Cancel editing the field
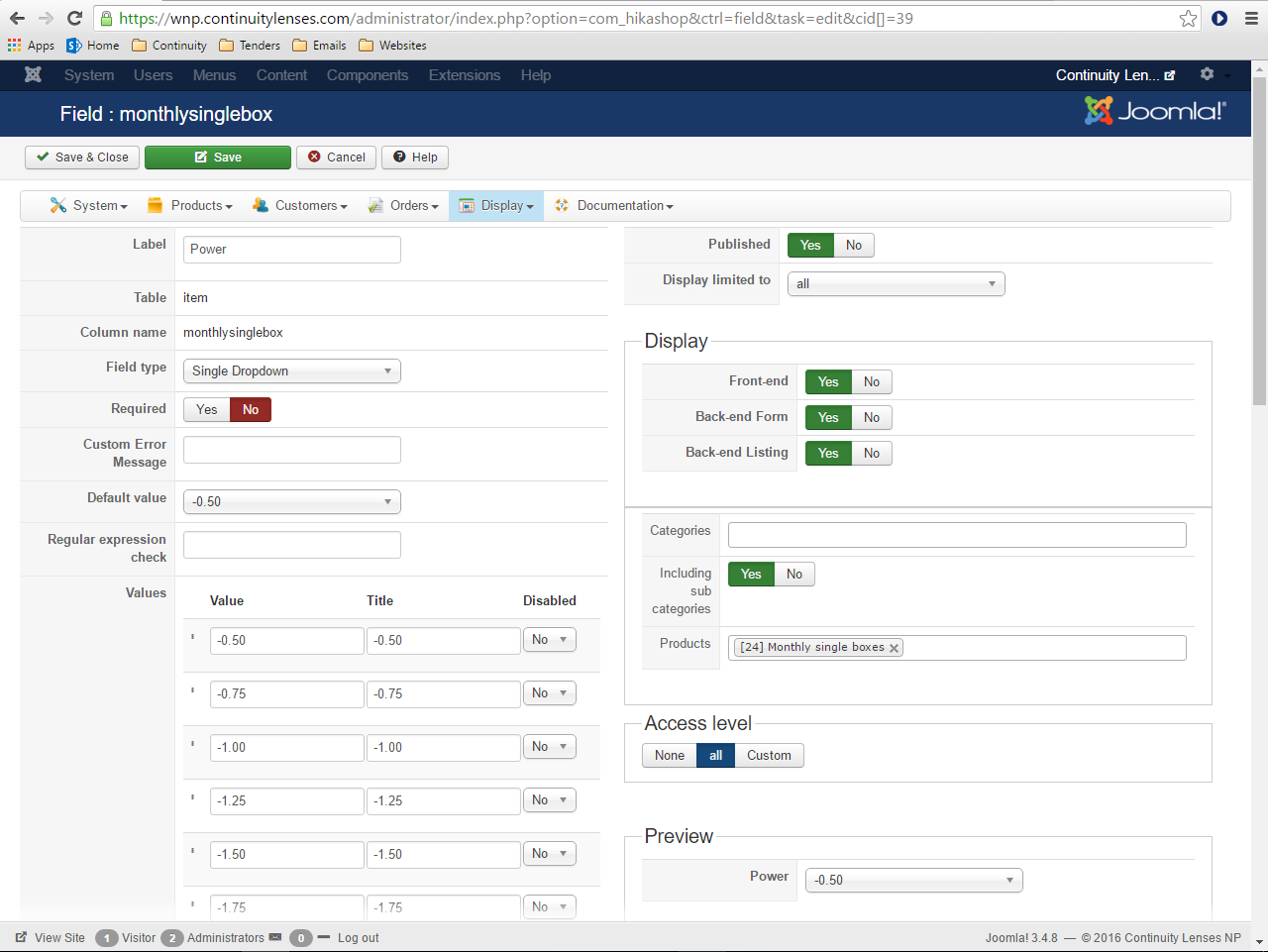Image resolution: width=1268 pixels, height=952 pixels. 336,158
